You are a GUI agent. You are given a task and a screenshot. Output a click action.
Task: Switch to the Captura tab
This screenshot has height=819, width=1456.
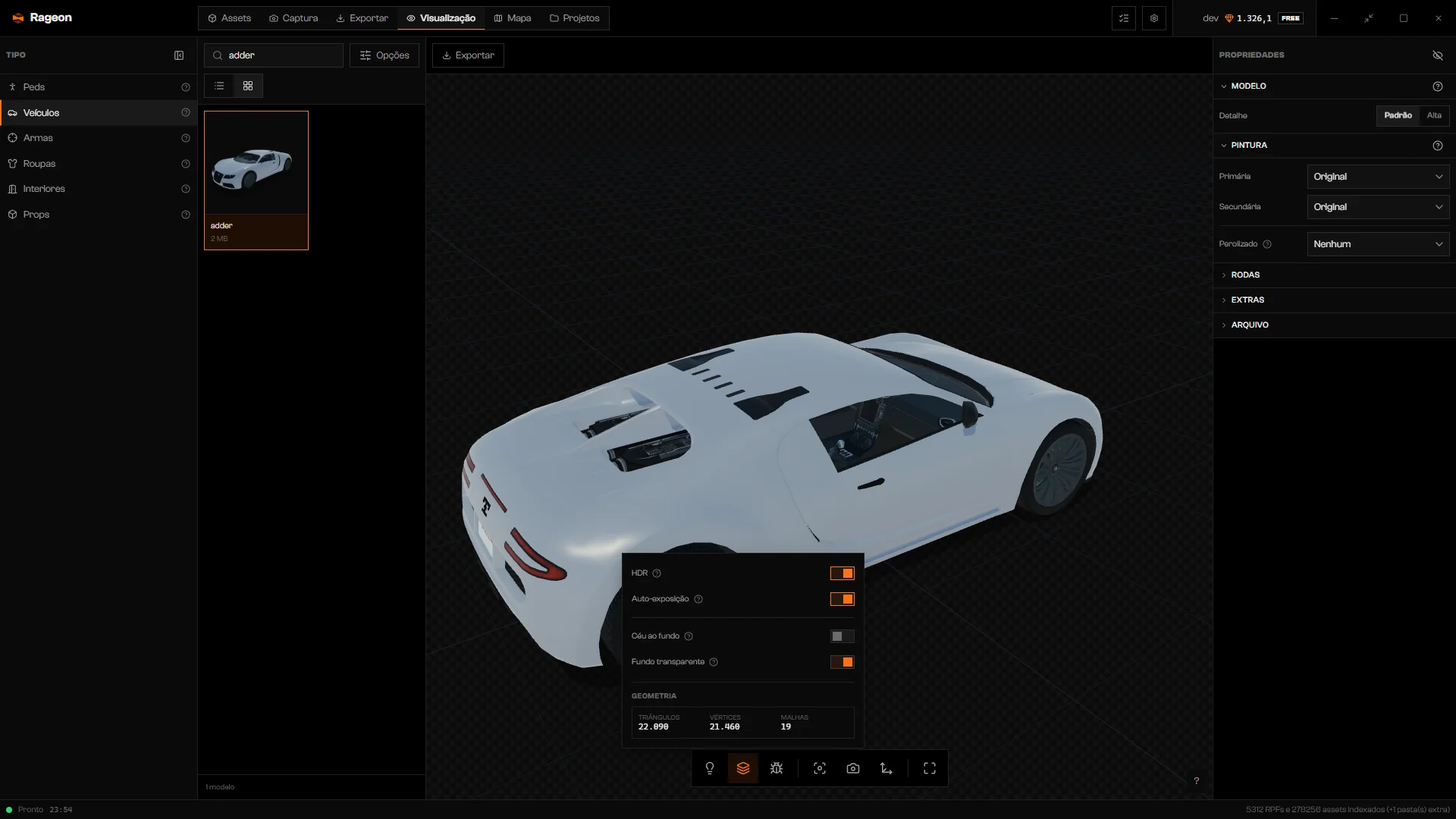(293, 18)
